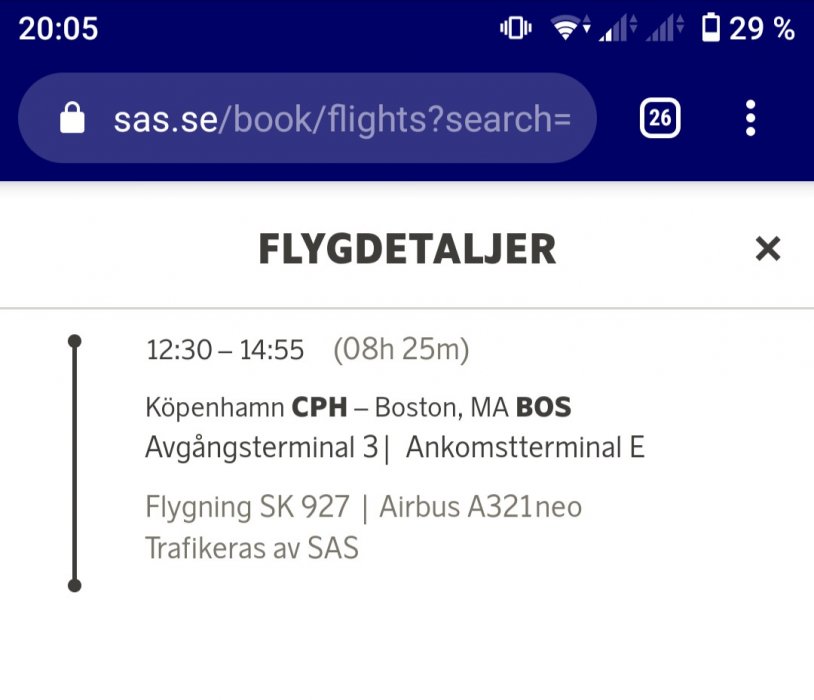The width and height of the screenshot is (814, 700).
Task: Click the sas.se address bar
Action: (x=341, y=119)
